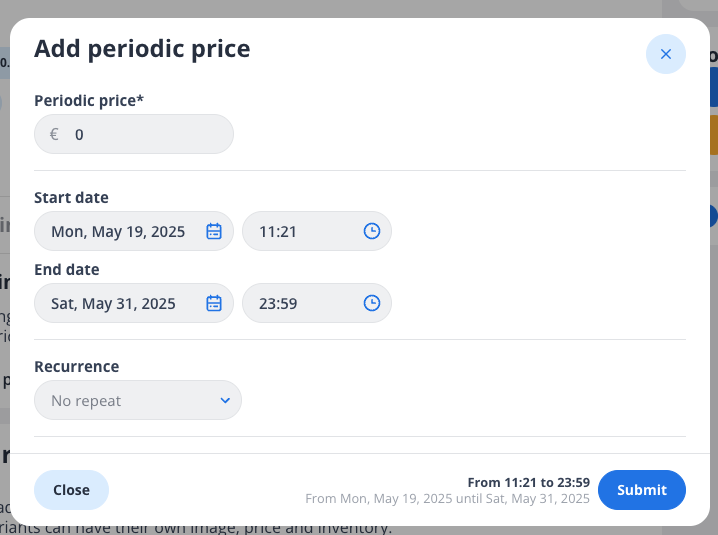The image size is (718, 535).
Task: Select the 'Sat, May 31, 2025' end date field
Action: pos(114,303)
